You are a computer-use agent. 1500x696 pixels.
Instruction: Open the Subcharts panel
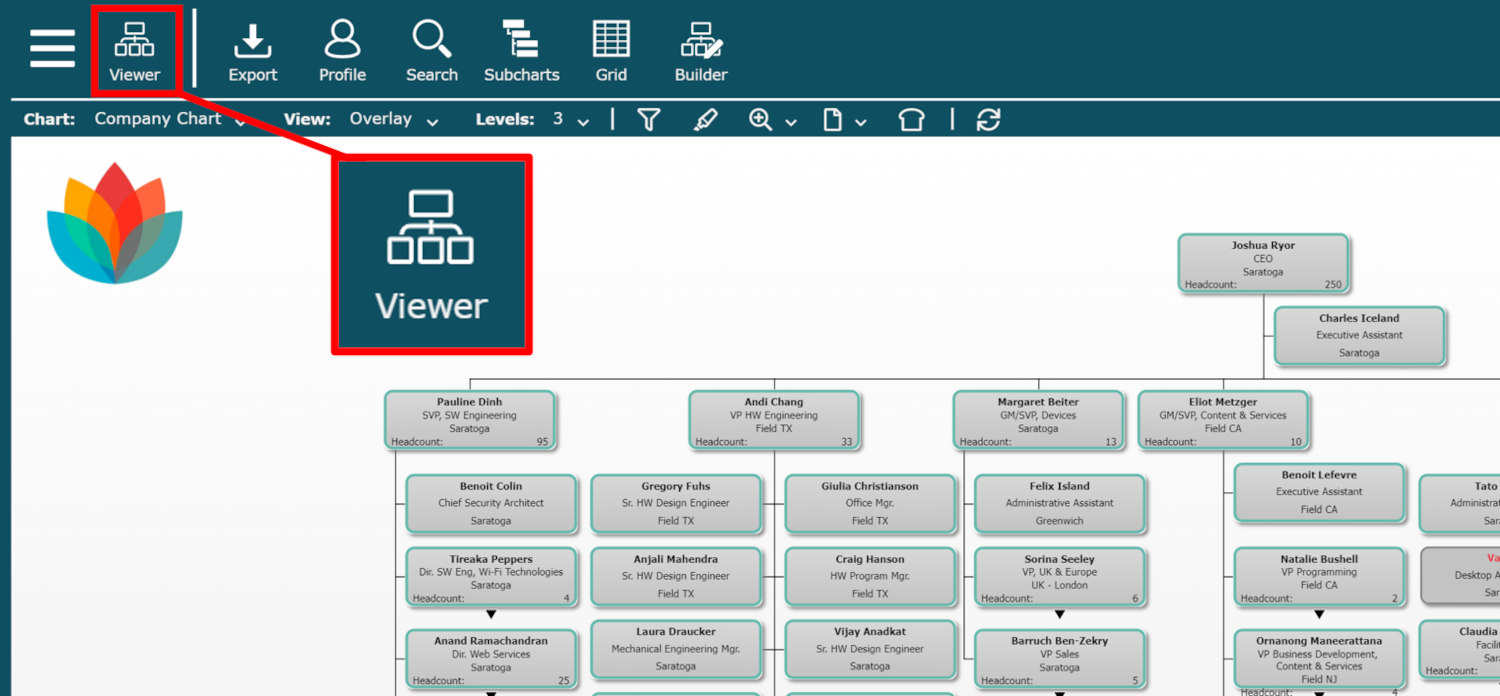click(521, 53)
